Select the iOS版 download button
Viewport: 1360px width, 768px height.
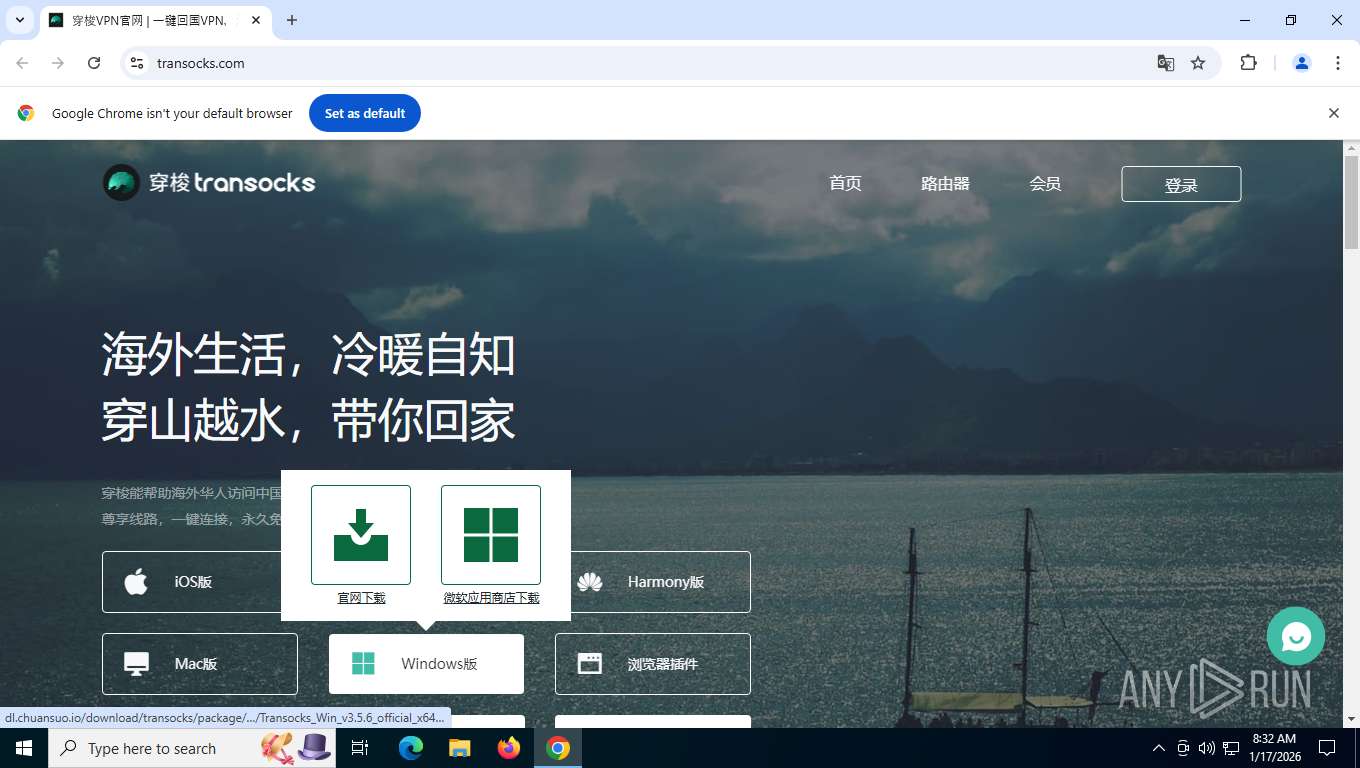point(191,582)
